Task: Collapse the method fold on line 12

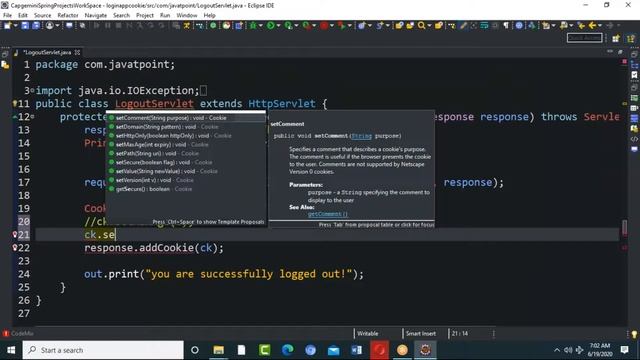Action: pos(33,117)
